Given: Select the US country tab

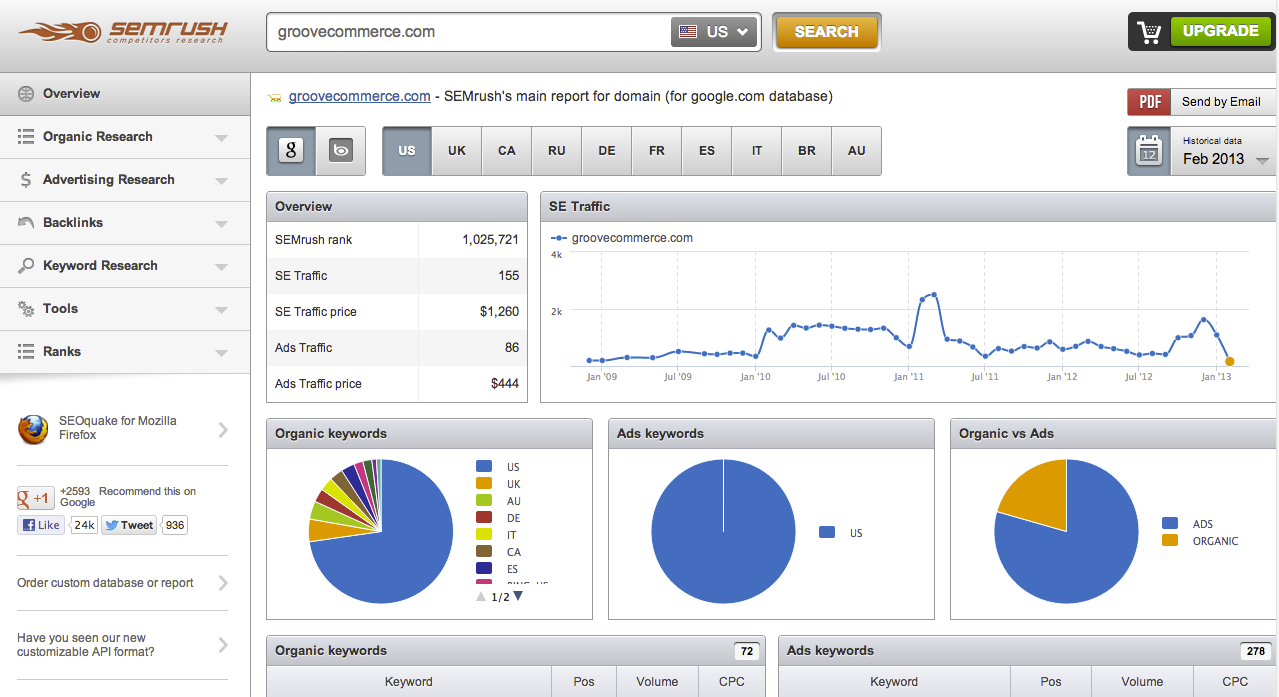Looking at the screenshot, I should point(407,151).
